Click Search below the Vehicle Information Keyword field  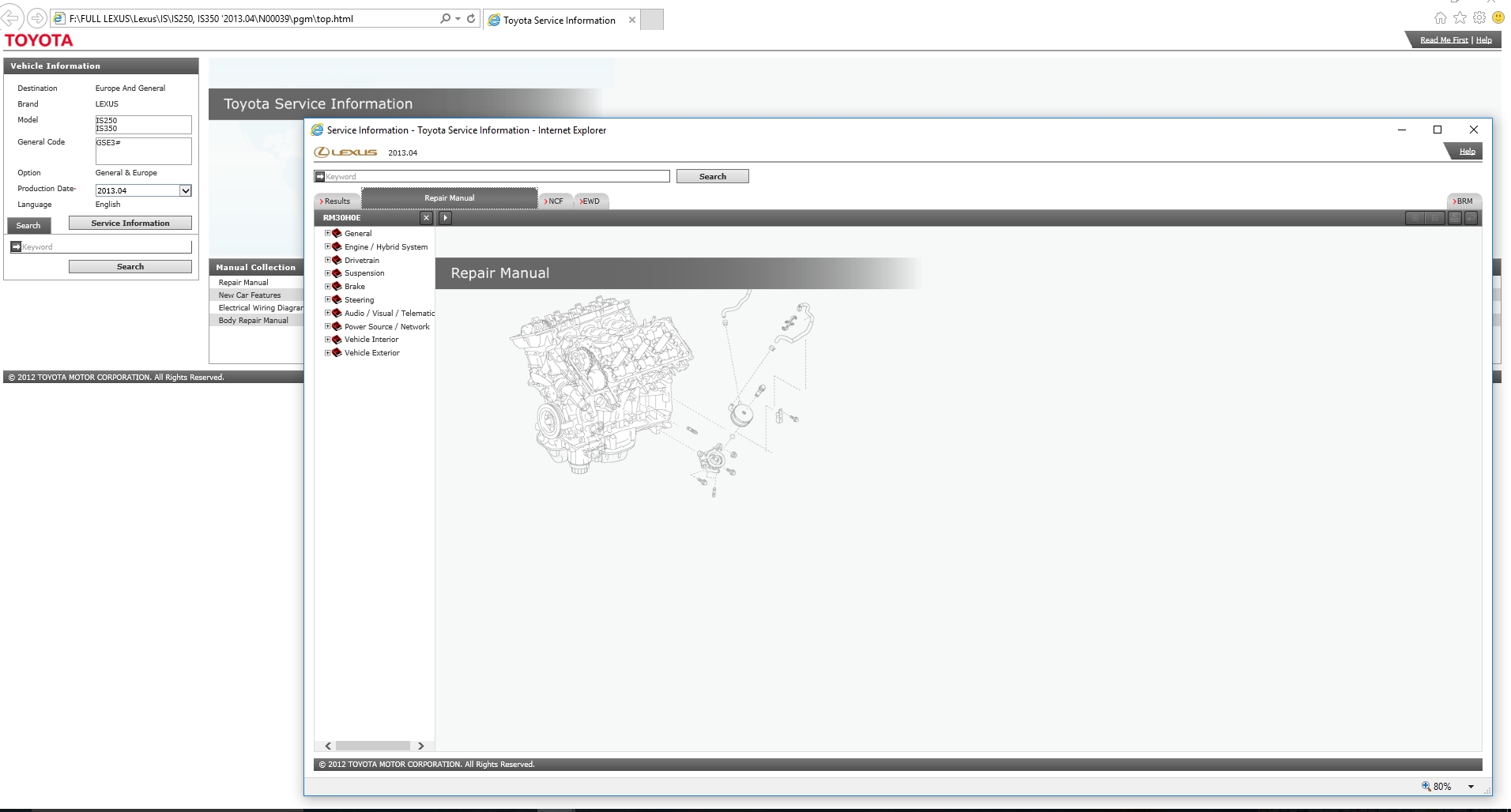[x=130, y=267]
